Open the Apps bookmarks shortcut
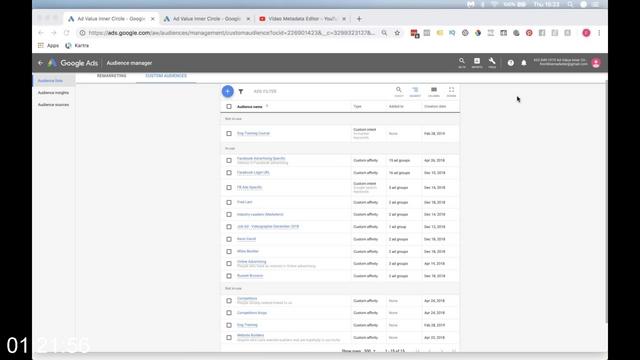640x360 pixels. tap(48, 45)
